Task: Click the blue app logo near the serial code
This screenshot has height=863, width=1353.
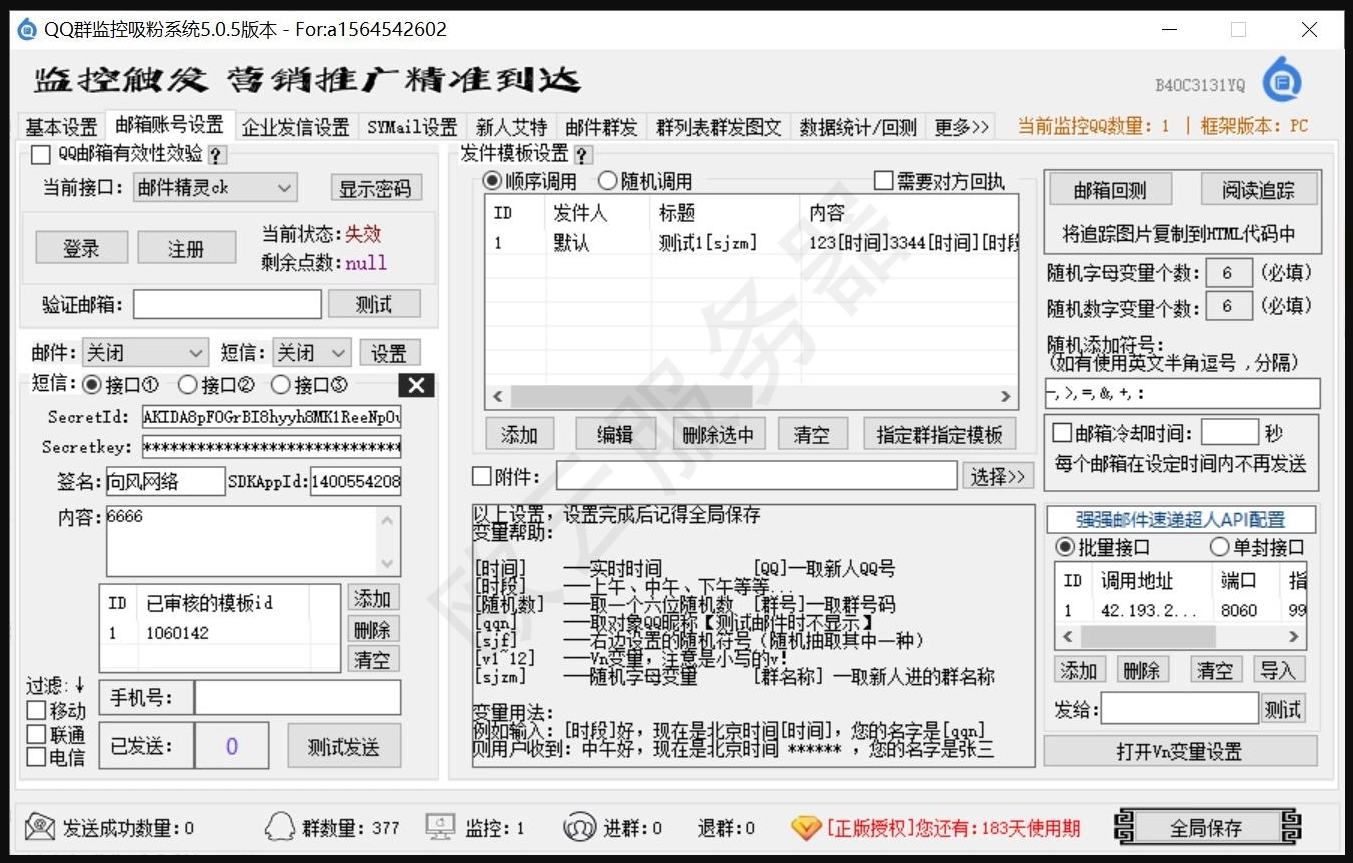Action: 1282,82
